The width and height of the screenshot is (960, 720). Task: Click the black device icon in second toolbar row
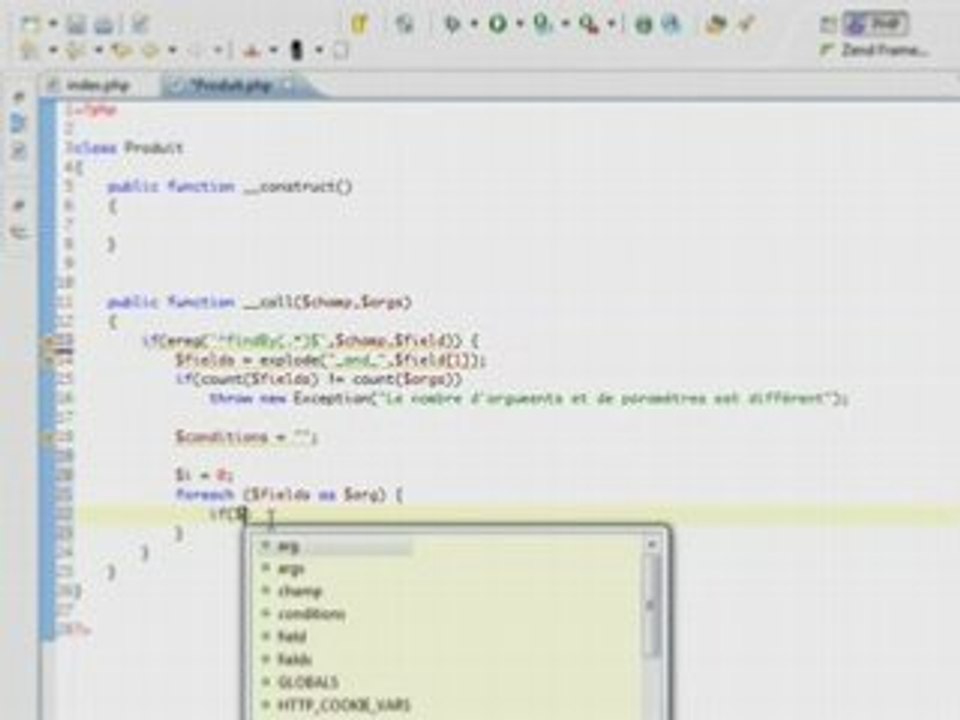point(297,51)
